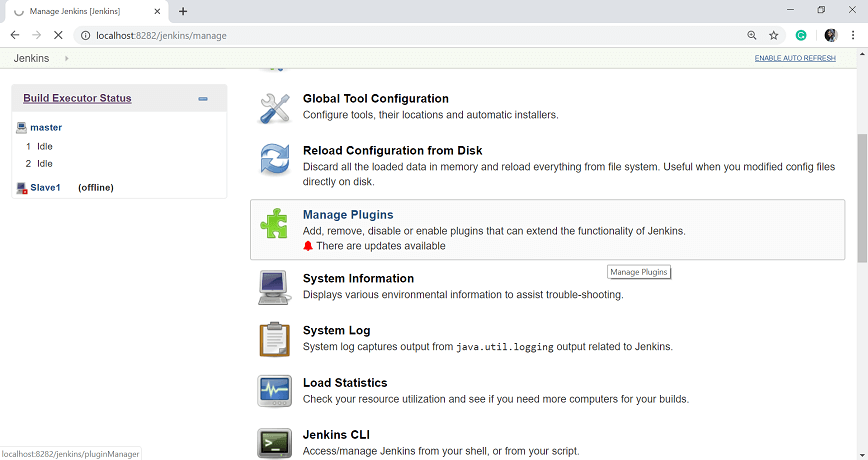Screen dimensions: 868x460
Task: Bookmark this page with the star icon
Action: (773, 35)
